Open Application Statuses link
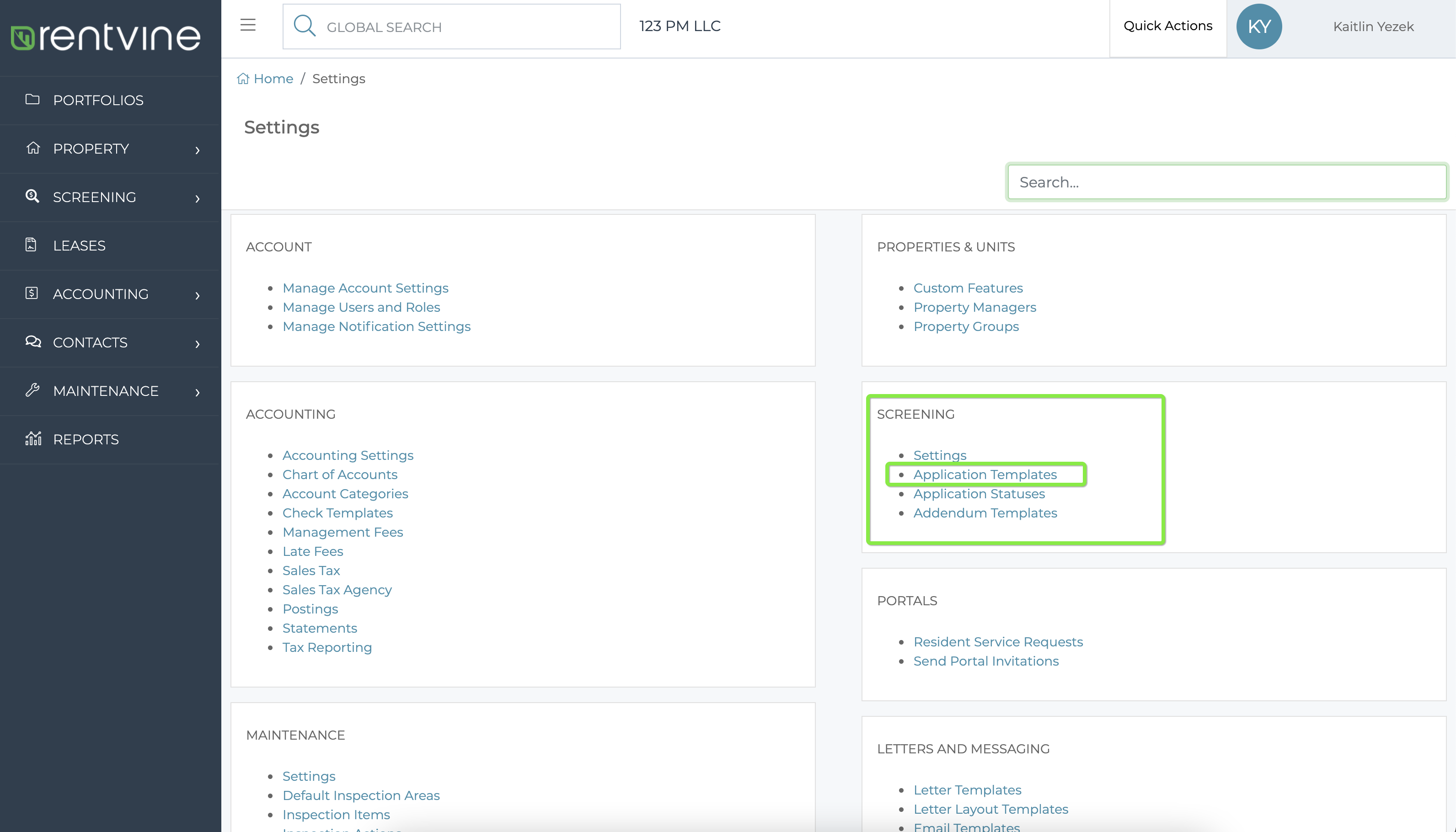Image resolution: width=1456 pixels, height=832 pixels. pyautogui.click(x=979, y=494)
